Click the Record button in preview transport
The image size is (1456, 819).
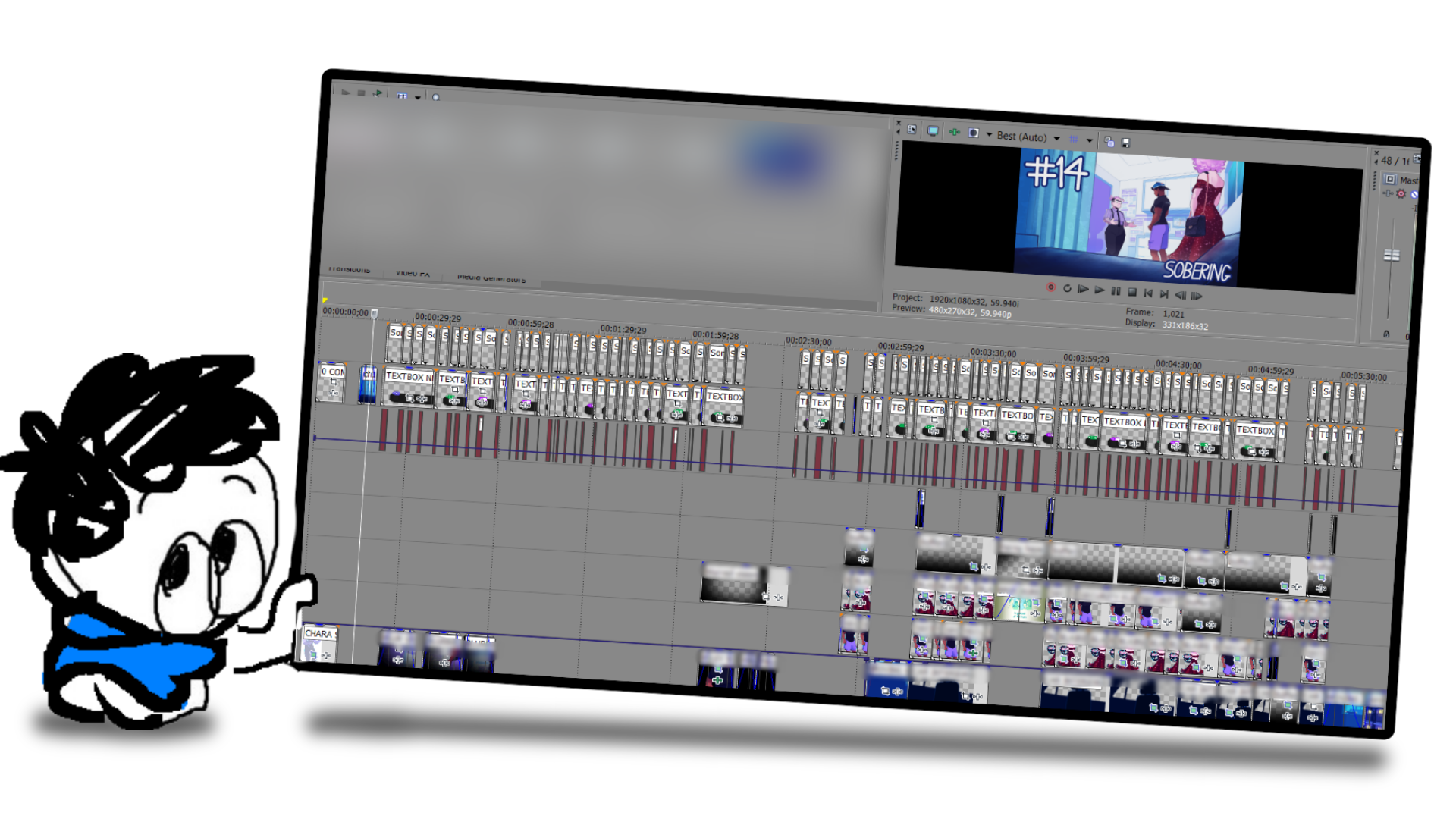(1051, 287)
